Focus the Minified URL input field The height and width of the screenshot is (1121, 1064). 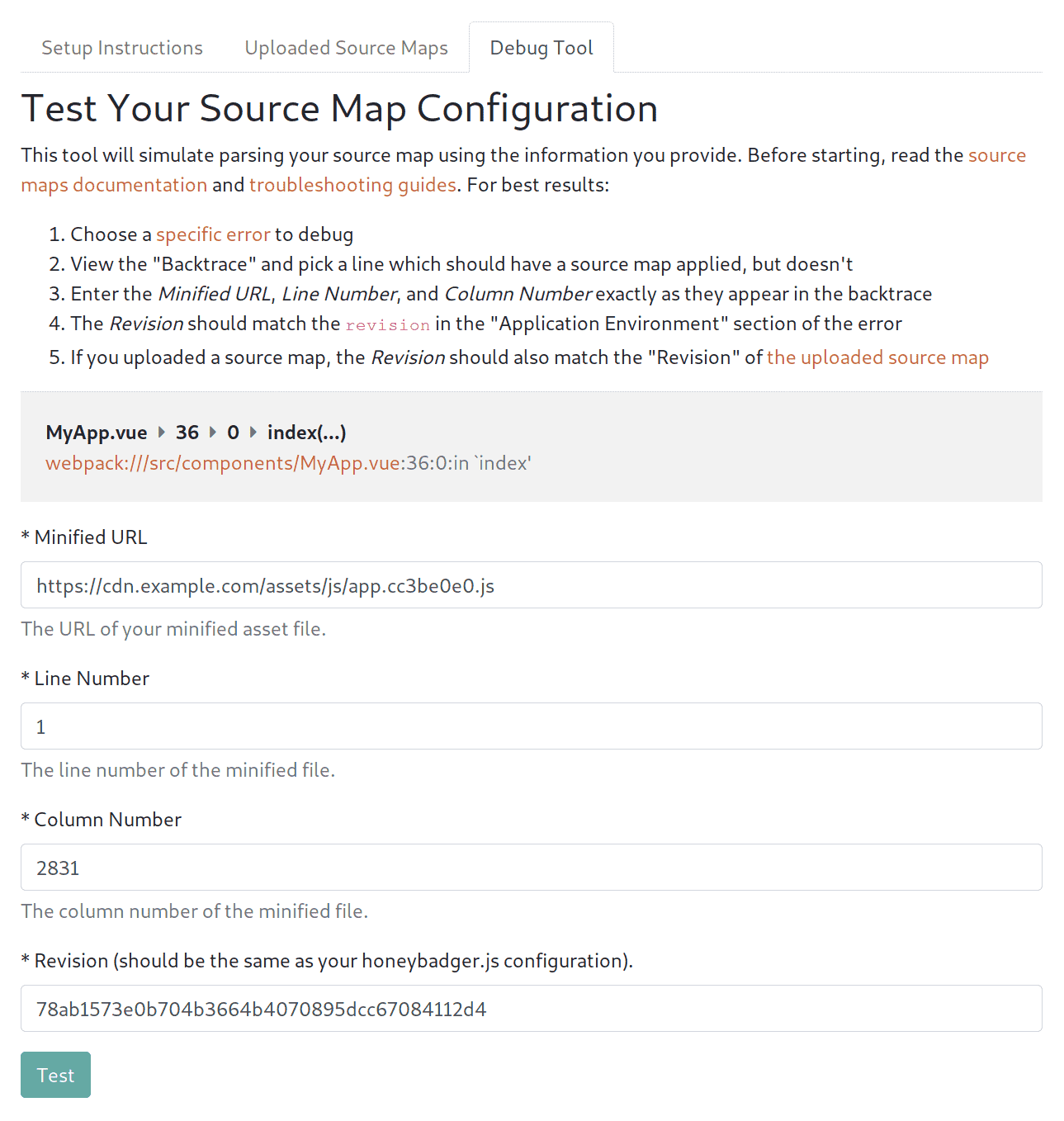[531, 585]
